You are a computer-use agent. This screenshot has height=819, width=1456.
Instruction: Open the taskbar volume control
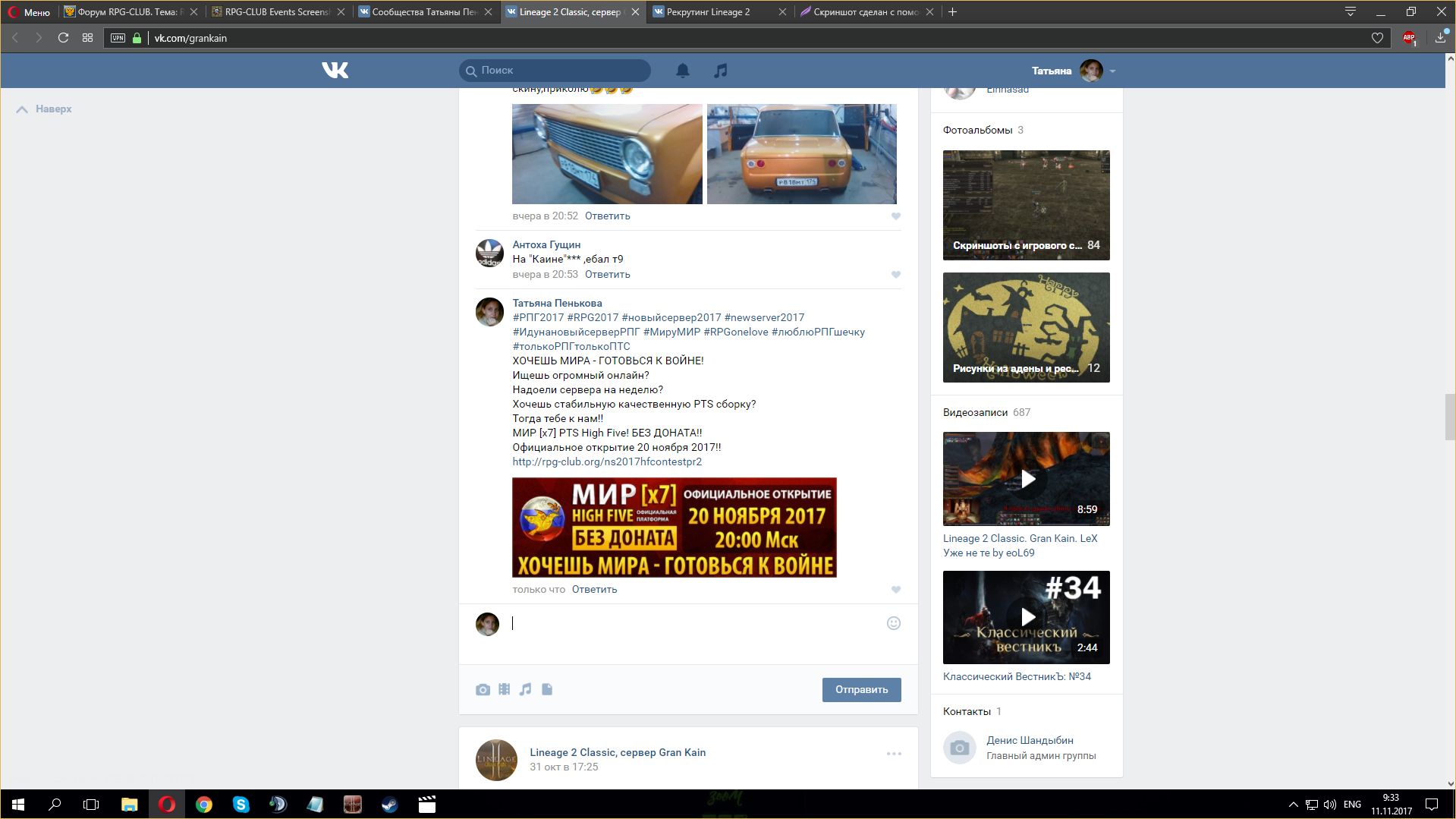point(1330,805)
